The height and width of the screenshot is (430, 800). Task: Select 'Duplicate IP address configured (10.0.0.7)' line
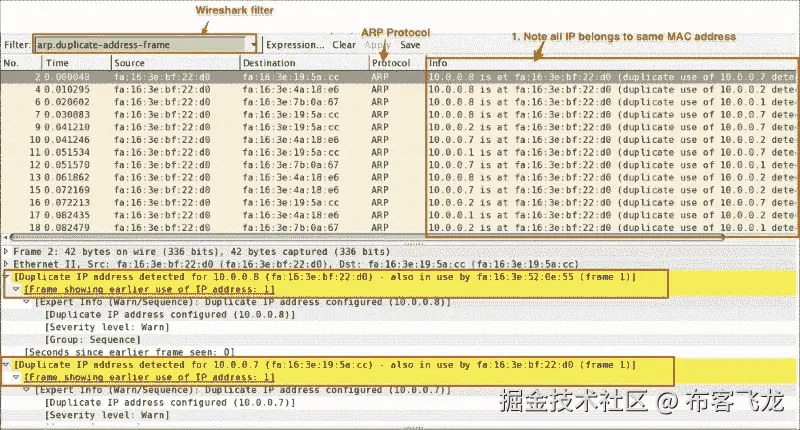point(170,402)
